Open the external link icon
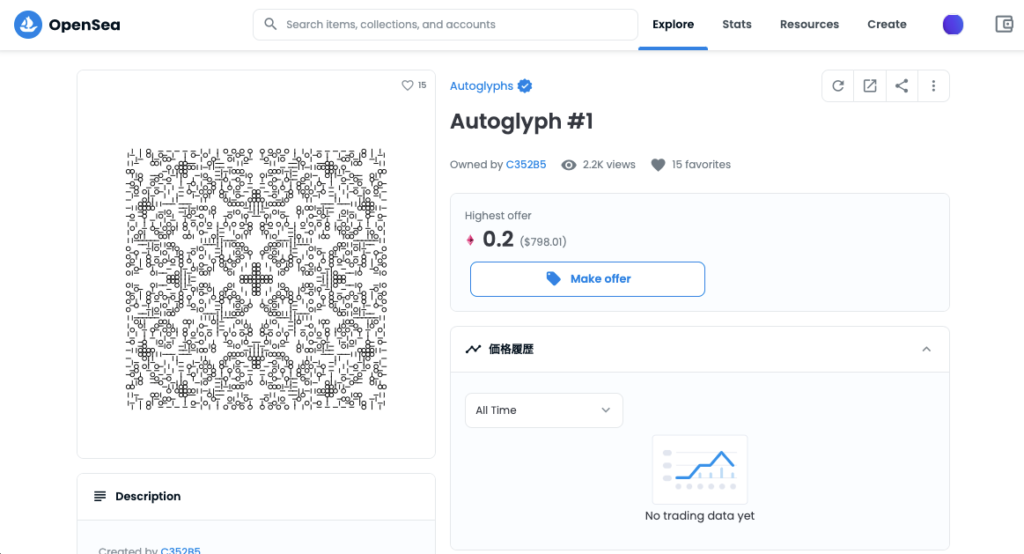This screenshot has width=1024, height=554. [x=870, y=86]
